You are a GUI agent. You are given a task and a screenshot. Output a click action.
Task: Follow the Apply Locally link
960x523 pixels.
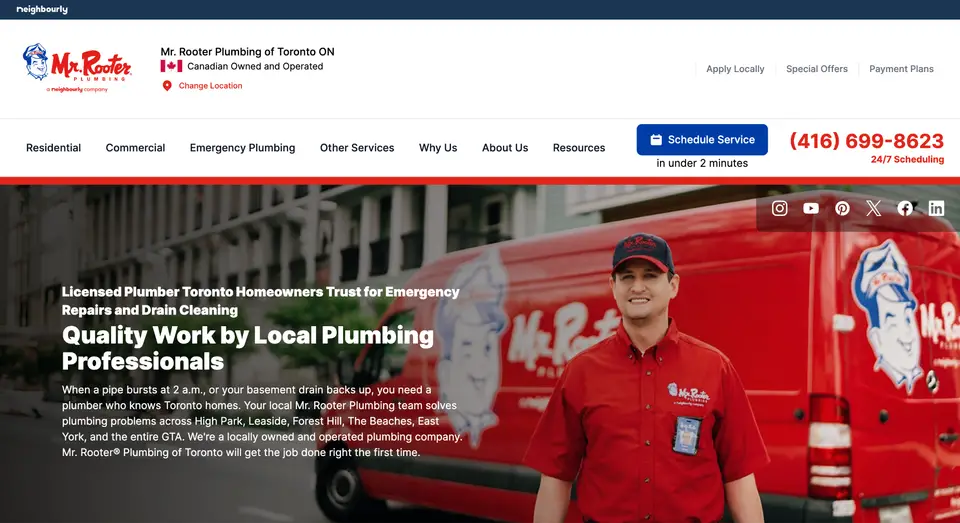[x=735, y=69]
